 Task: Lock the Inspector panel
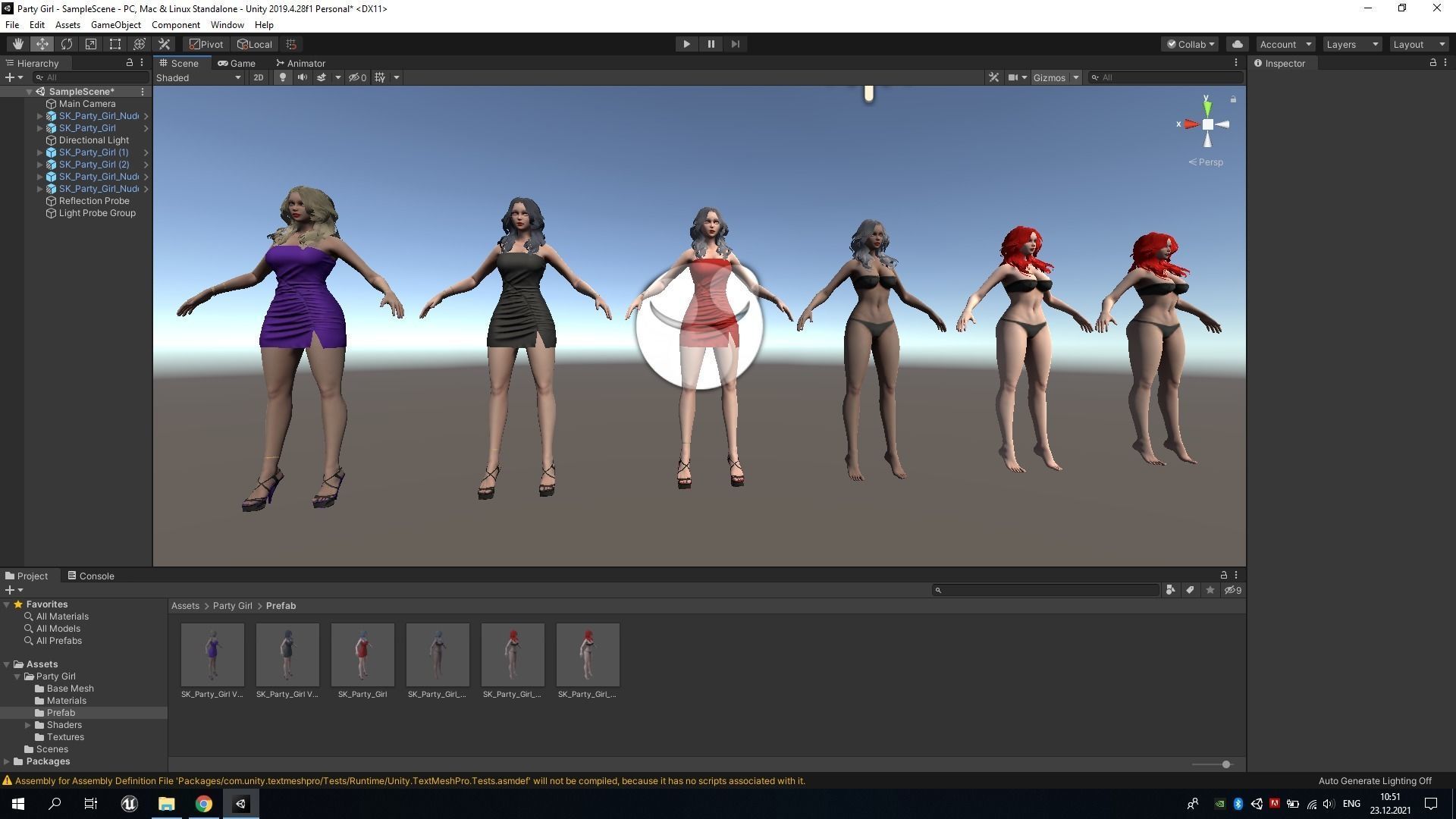(x=1432, y=63)
